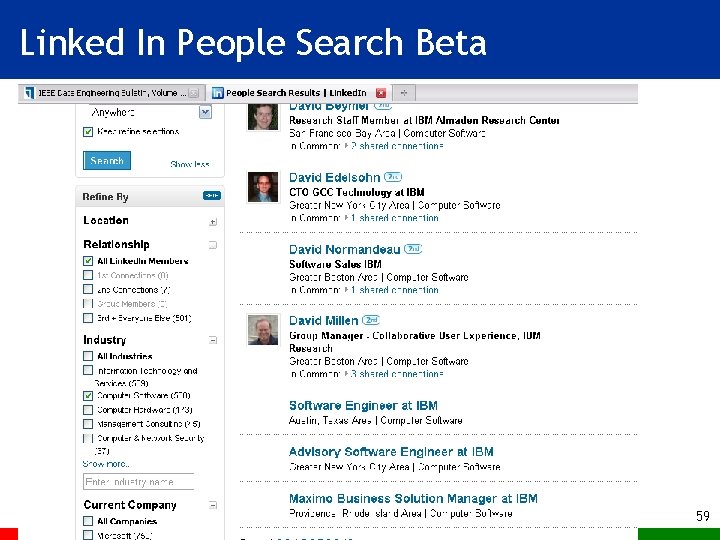The image size is (720, 540).
Task: Click the LinkedIn favicon on the tab
Action: (x=218, y=93)
